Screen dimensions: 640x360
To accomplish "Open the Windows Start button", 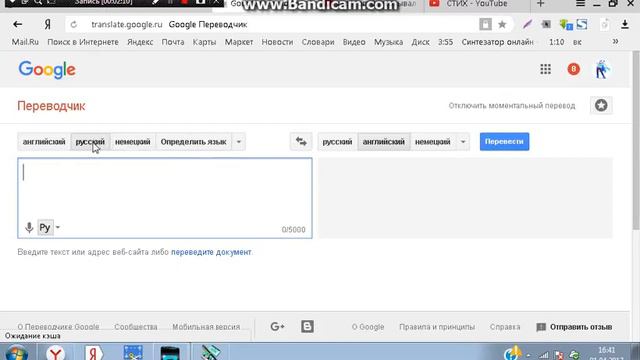I will click(17, 353).
